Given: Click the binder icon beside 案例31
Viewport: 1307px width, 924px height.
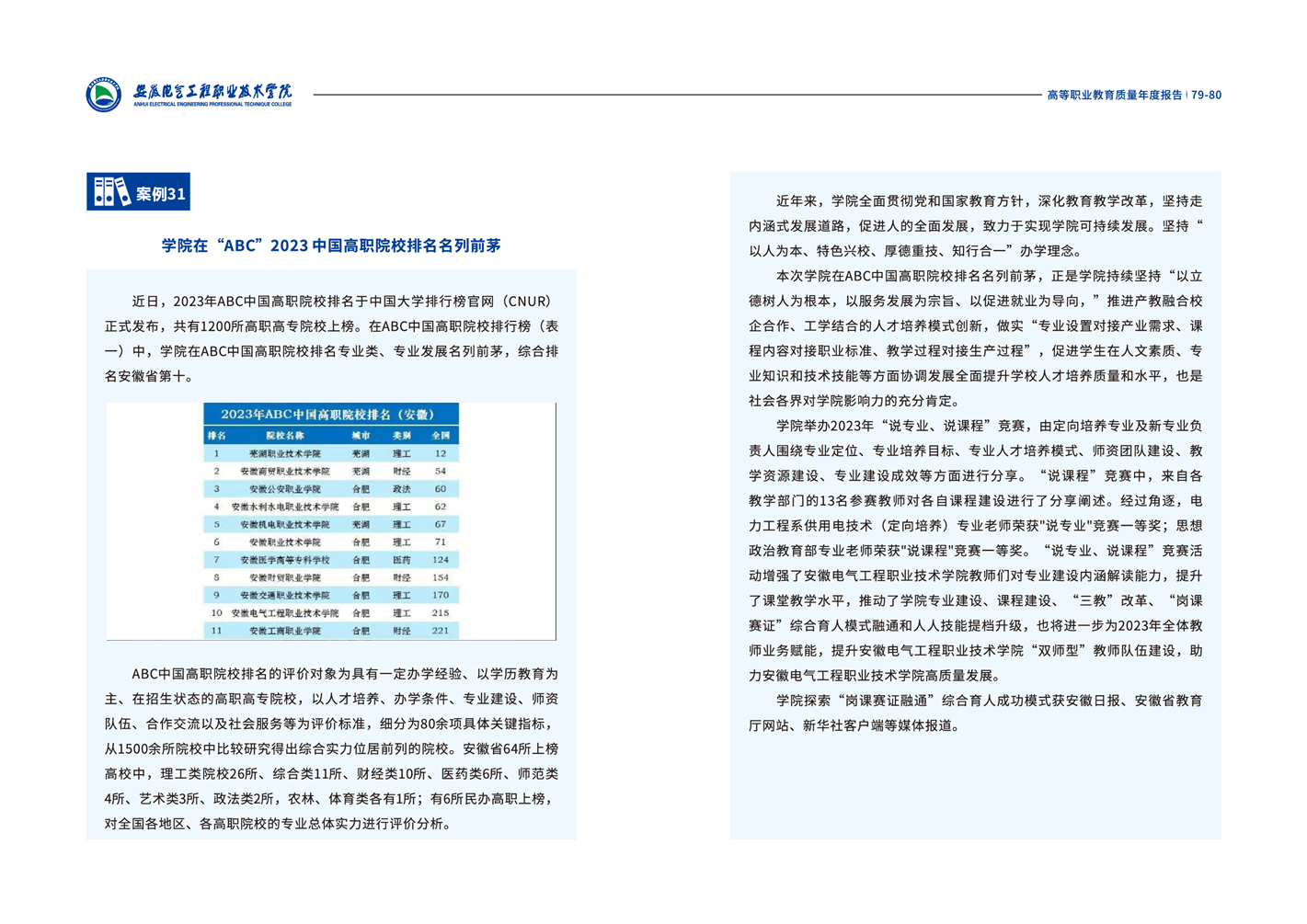Looking at the screenshot, I should pyautogui.click(x=111, y=192).
